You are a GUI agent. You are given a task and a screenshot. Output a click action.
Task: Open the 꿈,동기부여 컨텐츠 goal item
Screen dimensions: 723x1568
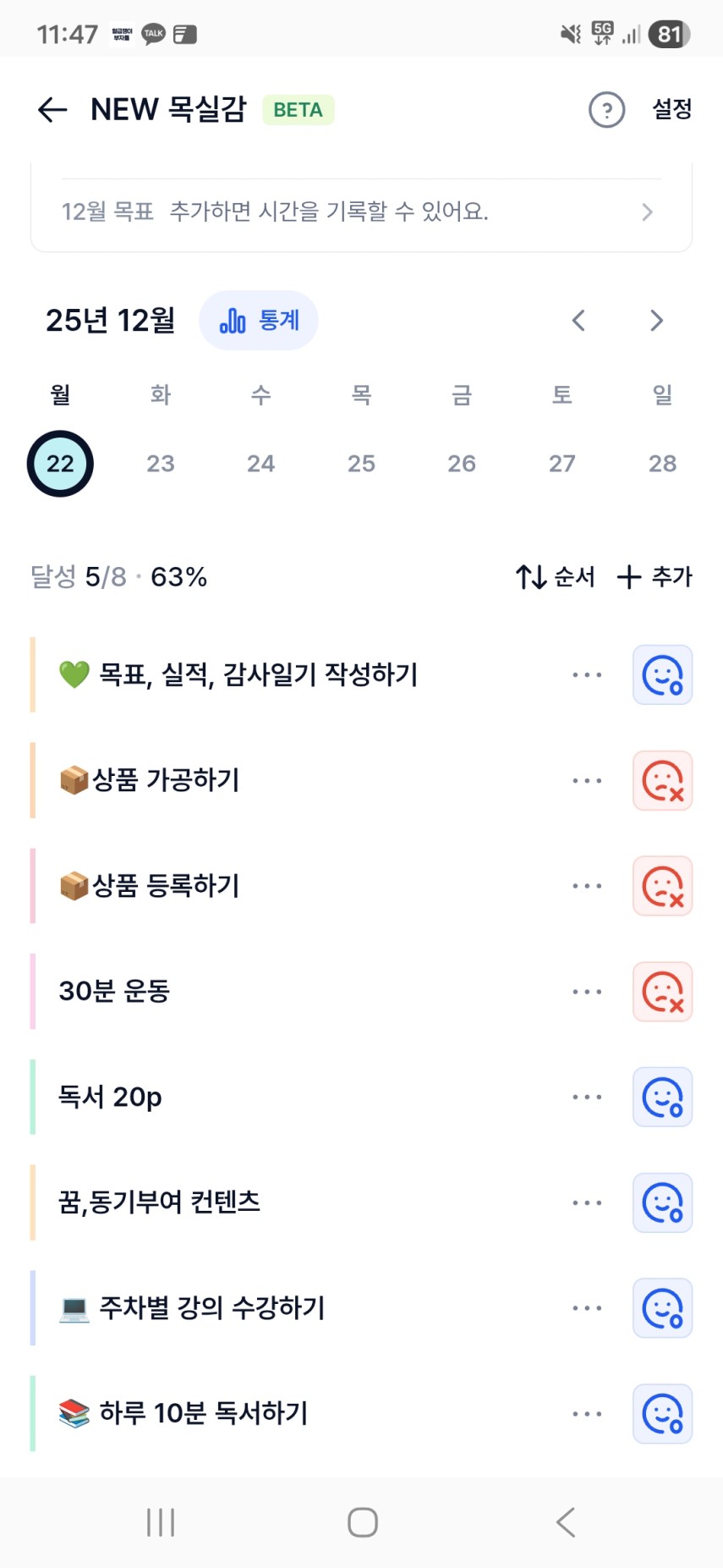tap(159, 1202)
